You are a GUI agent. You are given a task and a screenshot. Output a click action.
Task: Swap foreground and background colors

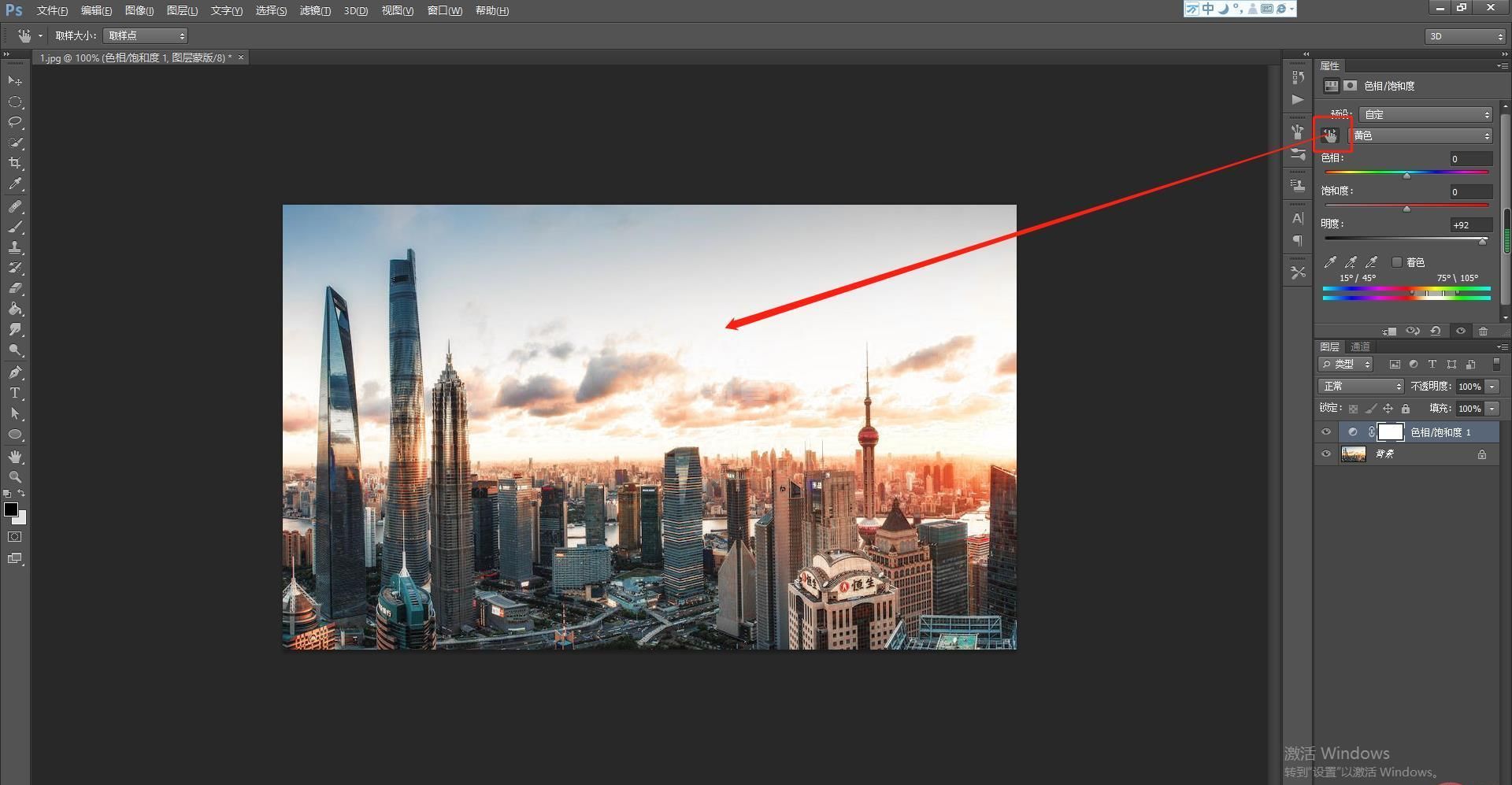(x=22, y=494)
